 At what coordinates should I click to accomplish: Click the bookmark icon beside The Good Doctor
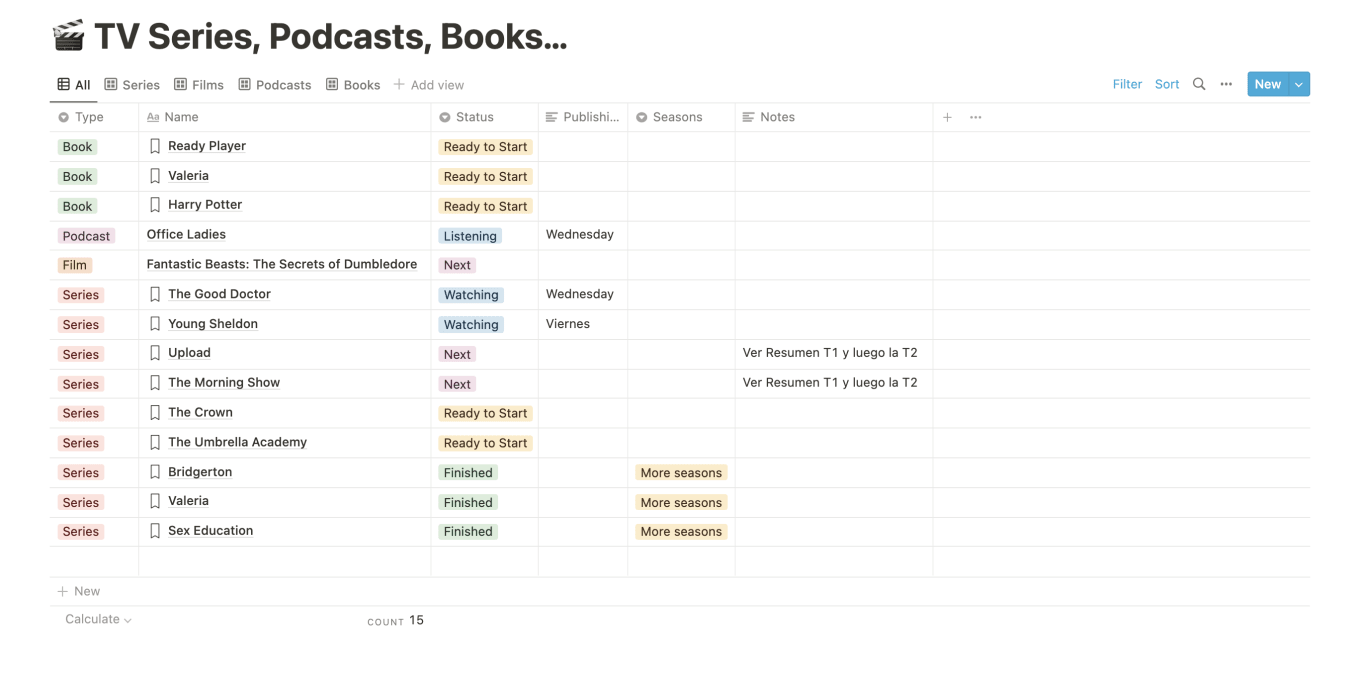click(155, 294)
